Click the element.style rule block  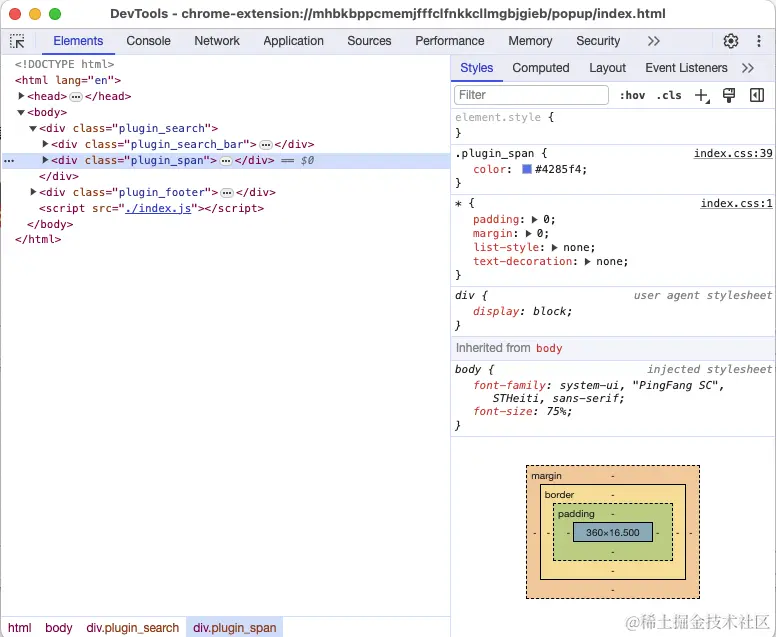point(613,125)
